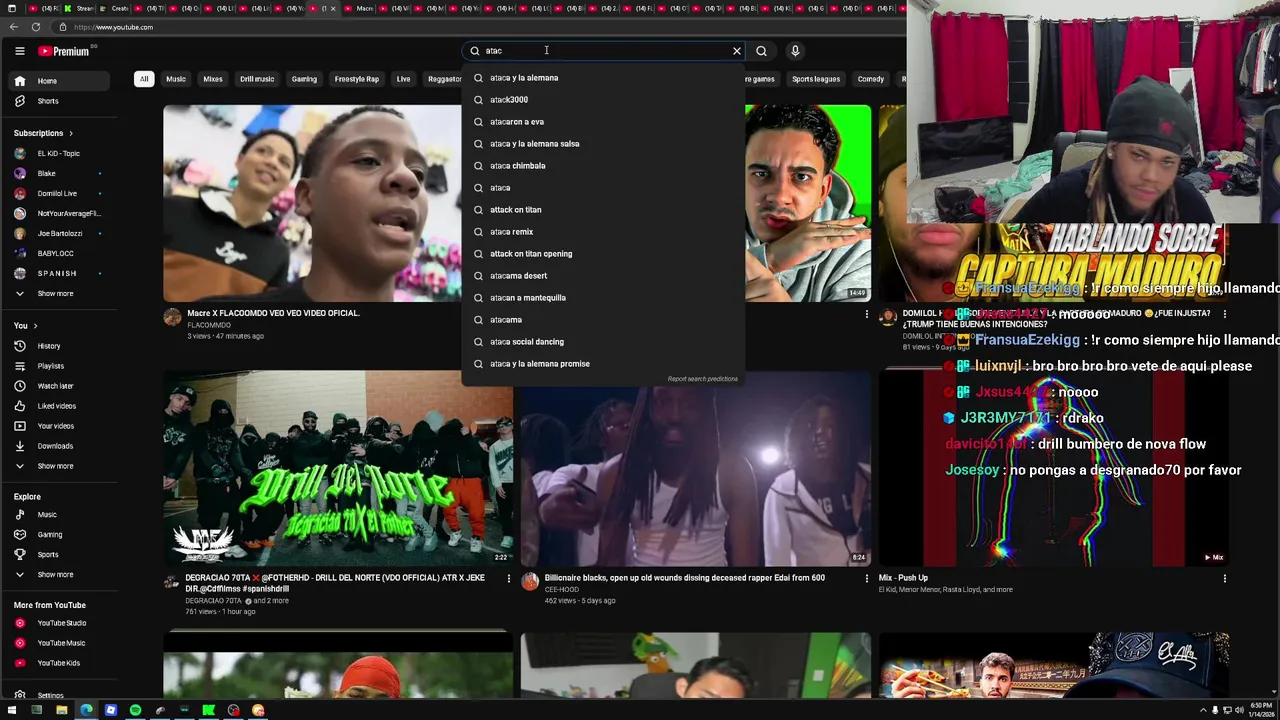Select the 'Sports leagues' filter chip
Screen dimensions: 1280x720
click(816, 79)
